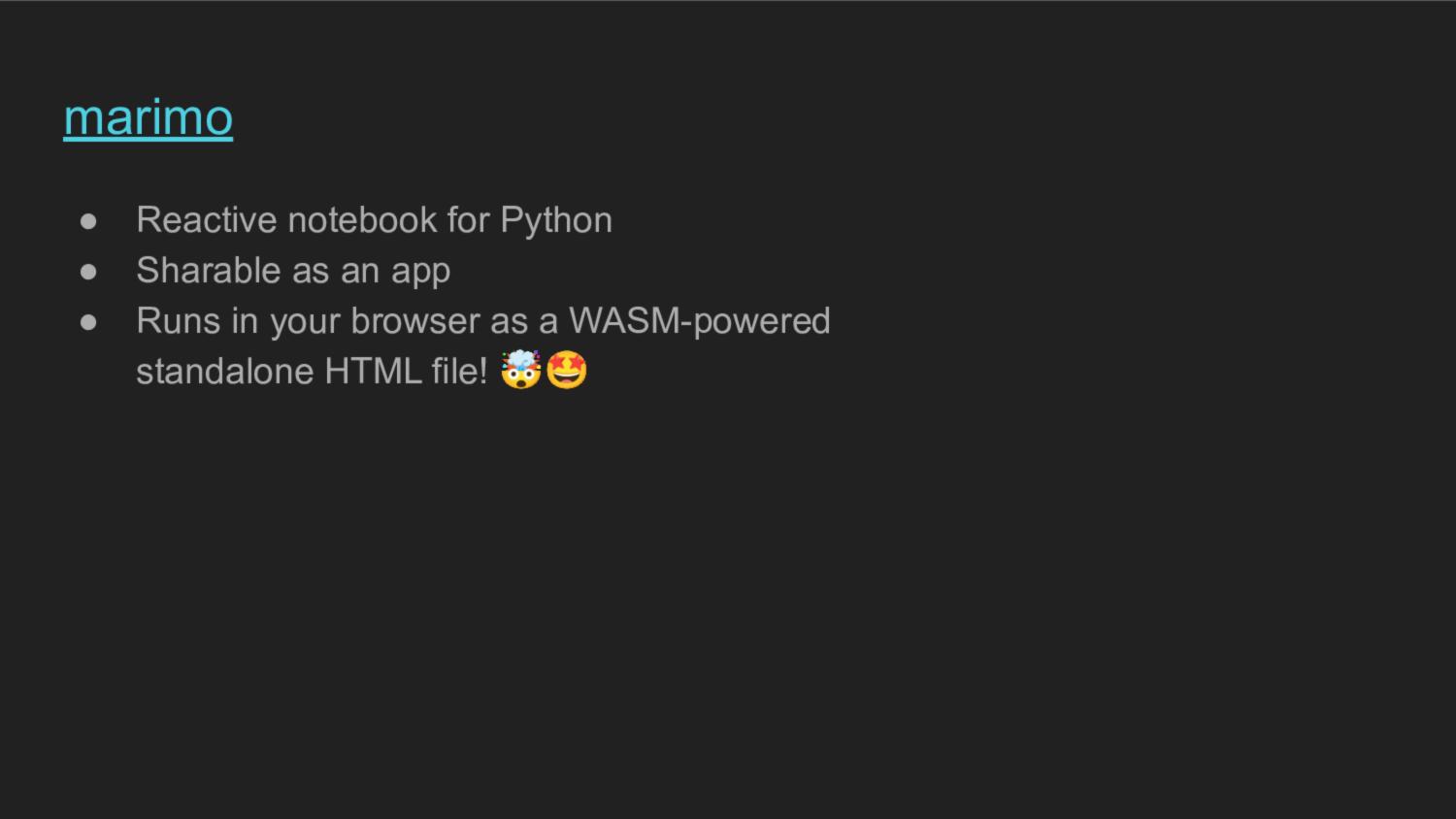The height and width of the screenshot is (819, 1456).
Task: Open the marimo hyperlink title
Action: point(148,117)
